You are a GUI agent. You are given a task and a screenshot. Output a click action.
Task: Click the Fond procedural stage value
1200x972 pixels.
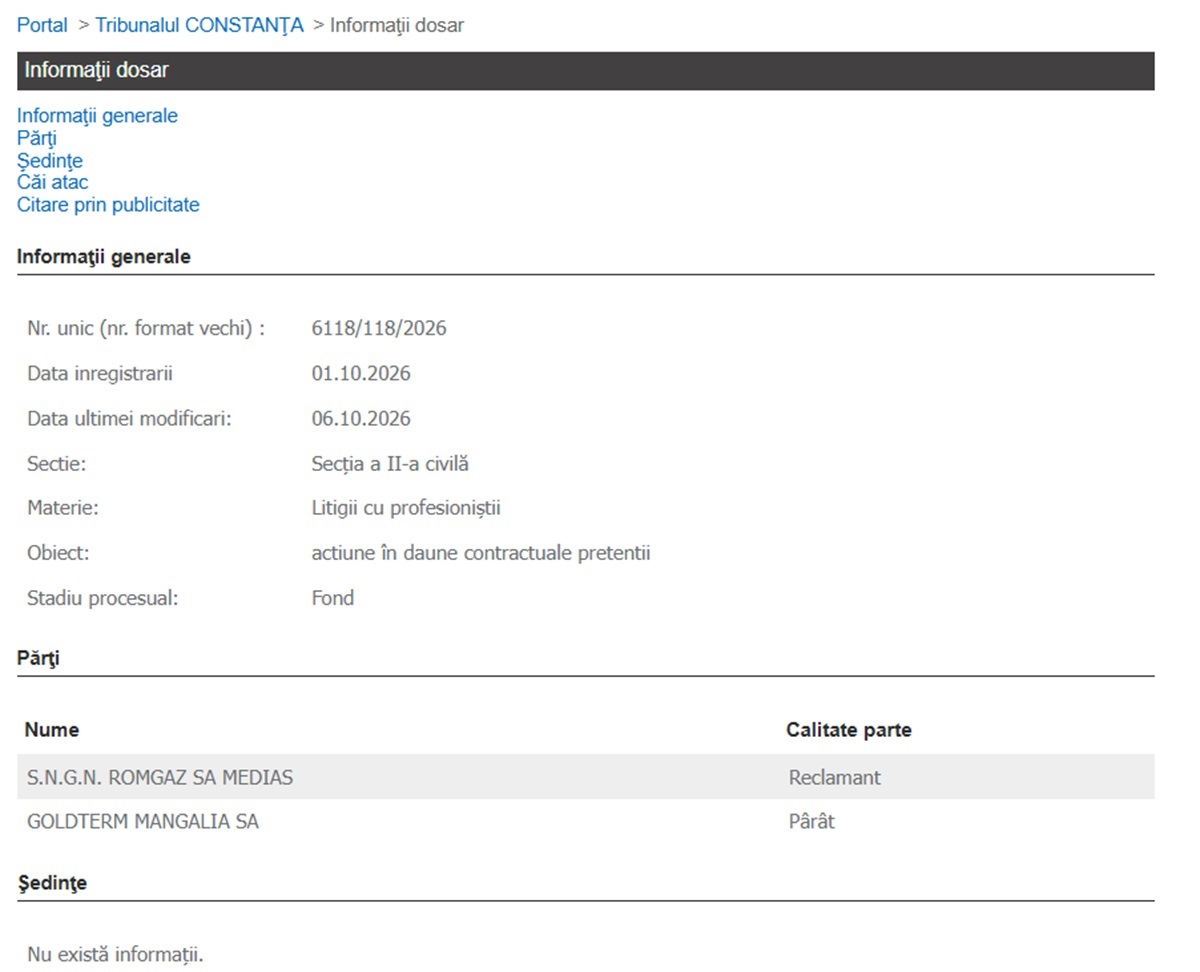[x=333, y=598]
